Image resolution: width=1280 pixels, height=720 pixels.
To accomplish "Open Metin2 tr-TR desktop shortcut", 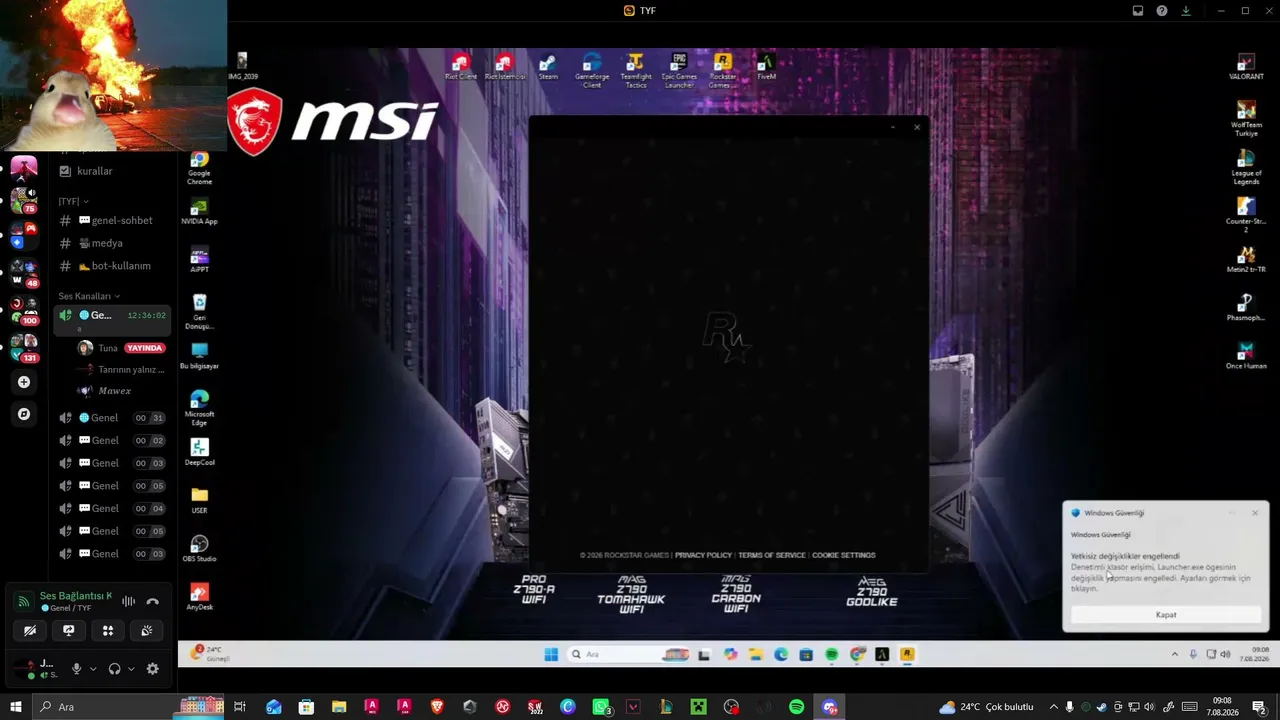I will (x=1246, y=260).
